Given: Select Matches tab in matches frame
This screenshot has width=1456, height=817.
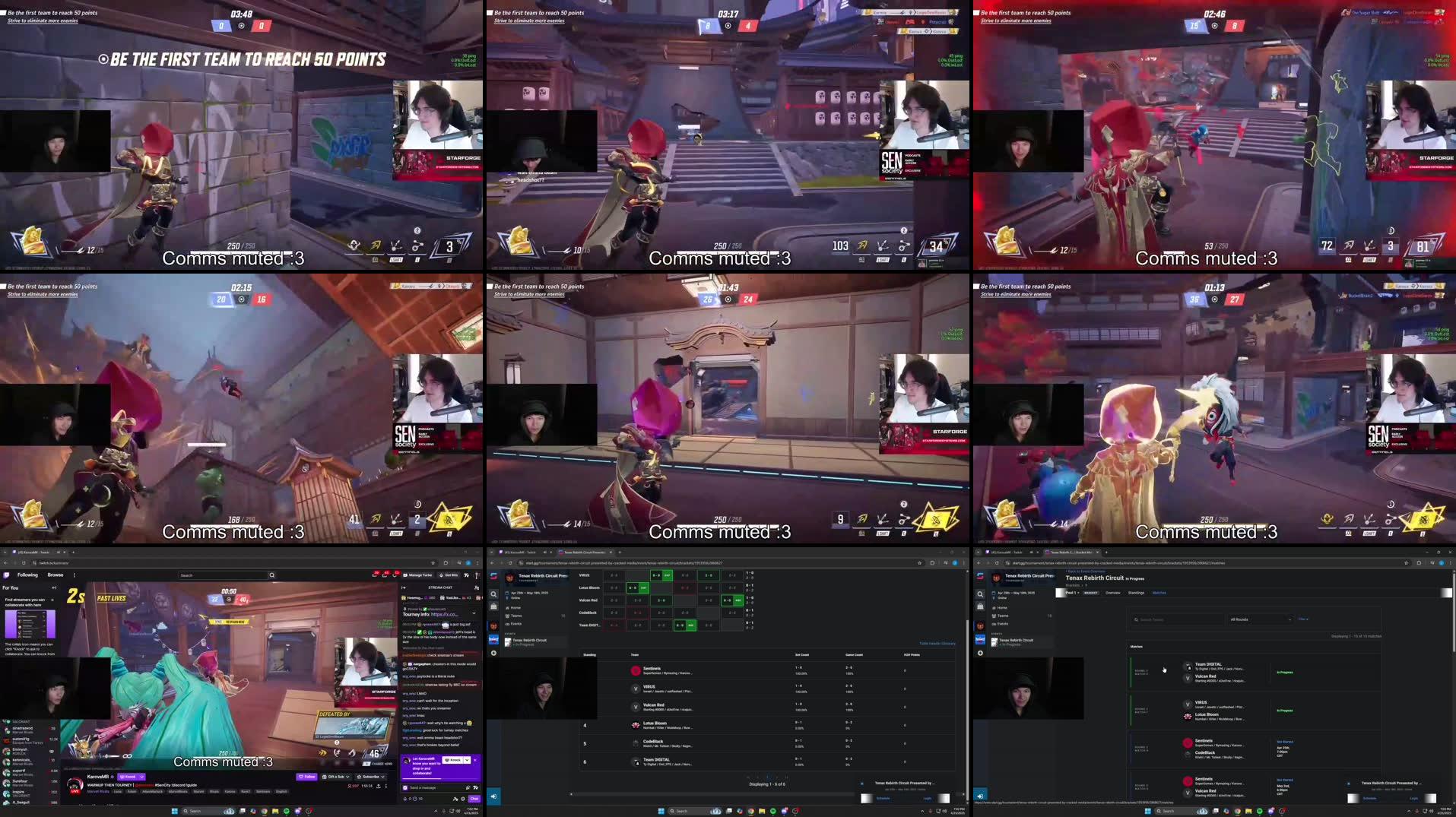Looking at the screenshot, I should 1159,593.
